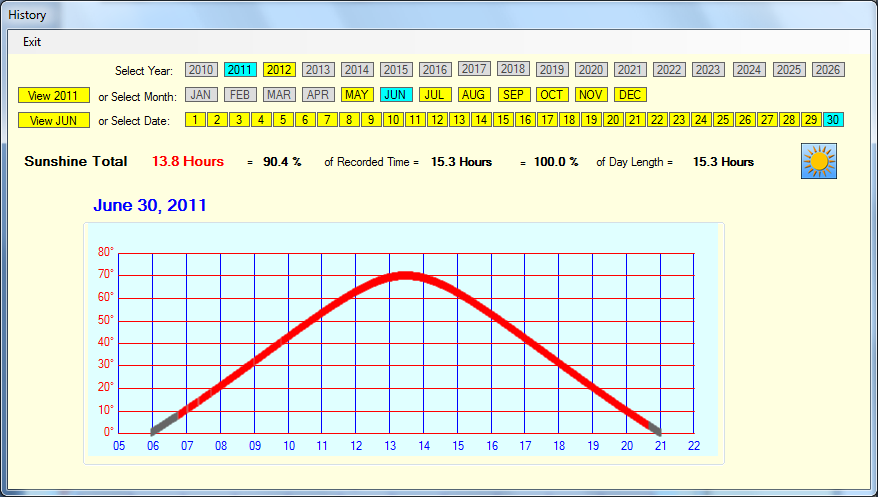
Task: Choose year 2014
Action: pyautogui.click(x=357, y=69)
